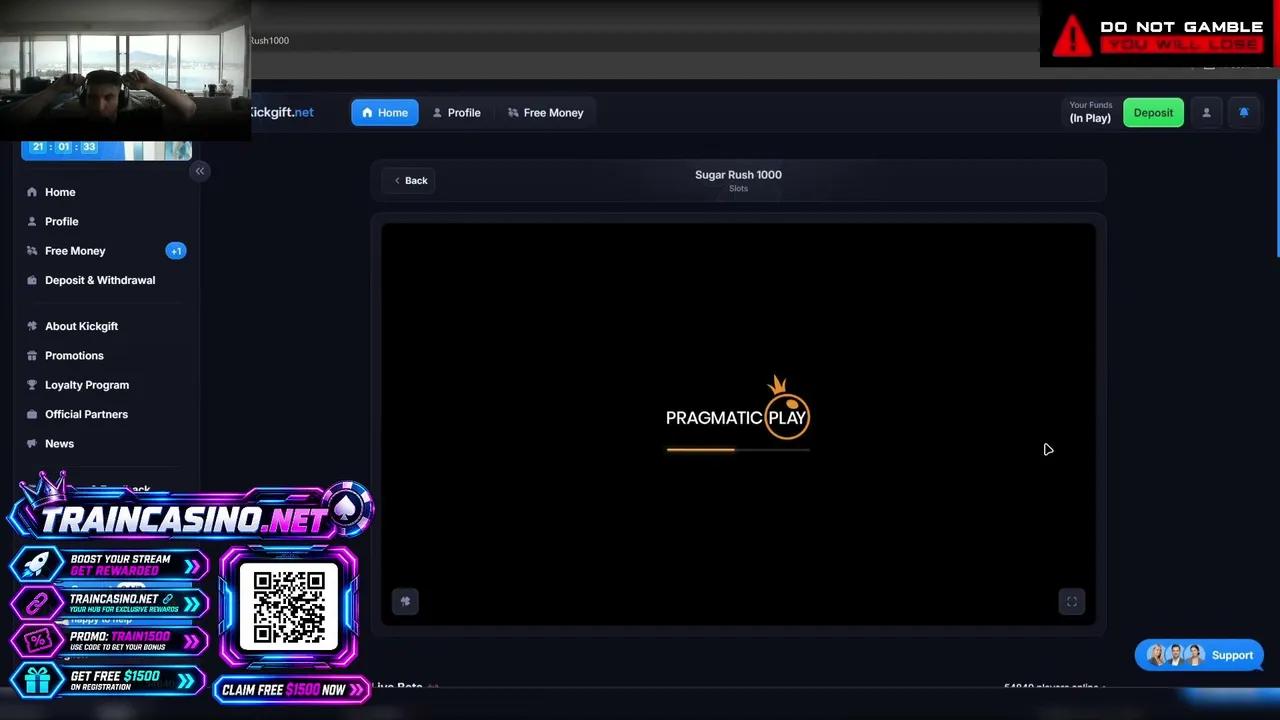Click the Sugar Rush 1000 game title
1280x720 pixels.
pyautogui.click(x=738, y=175)
